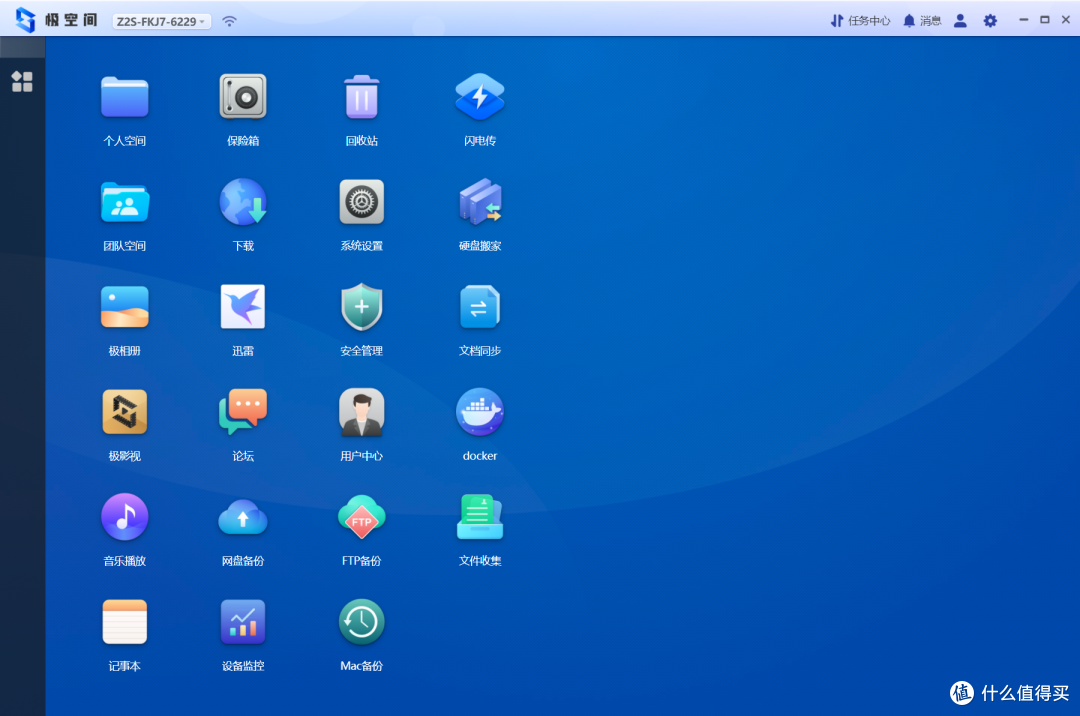Open the 个人空间 folder app
This screenshot has width=1080, height=716.
click(125, 98)
